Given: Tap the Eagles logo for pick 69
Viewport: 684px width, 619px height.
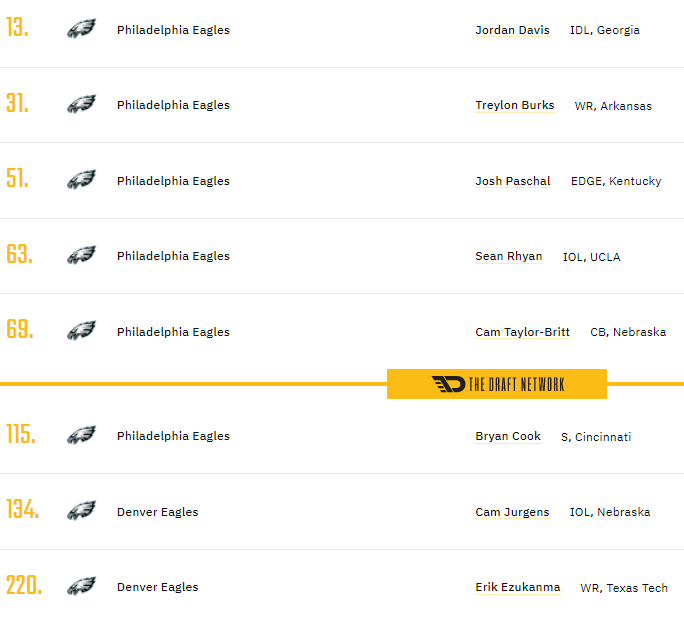Looking at the screenshot, I should pyautogui.click(x=81, y=331).
